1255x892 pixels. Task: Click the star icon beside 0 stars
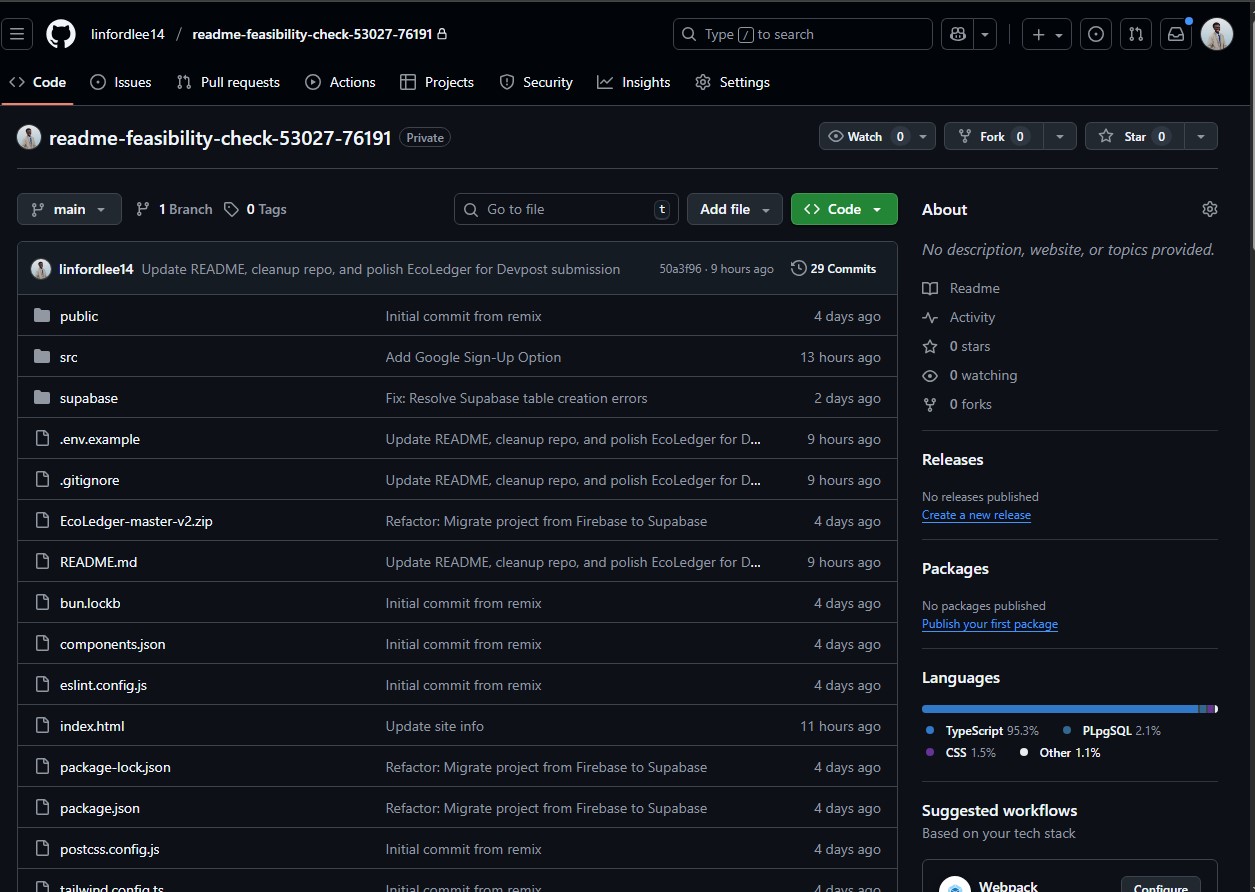[x=930, y=346]
